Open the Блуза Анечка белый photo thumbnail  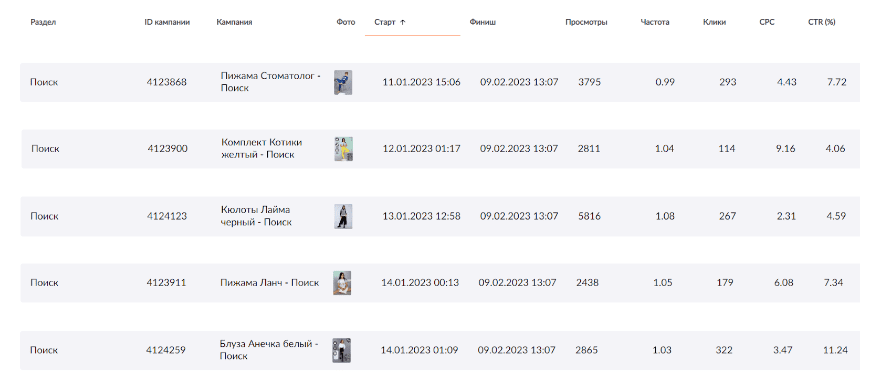(x=342, y=350)
